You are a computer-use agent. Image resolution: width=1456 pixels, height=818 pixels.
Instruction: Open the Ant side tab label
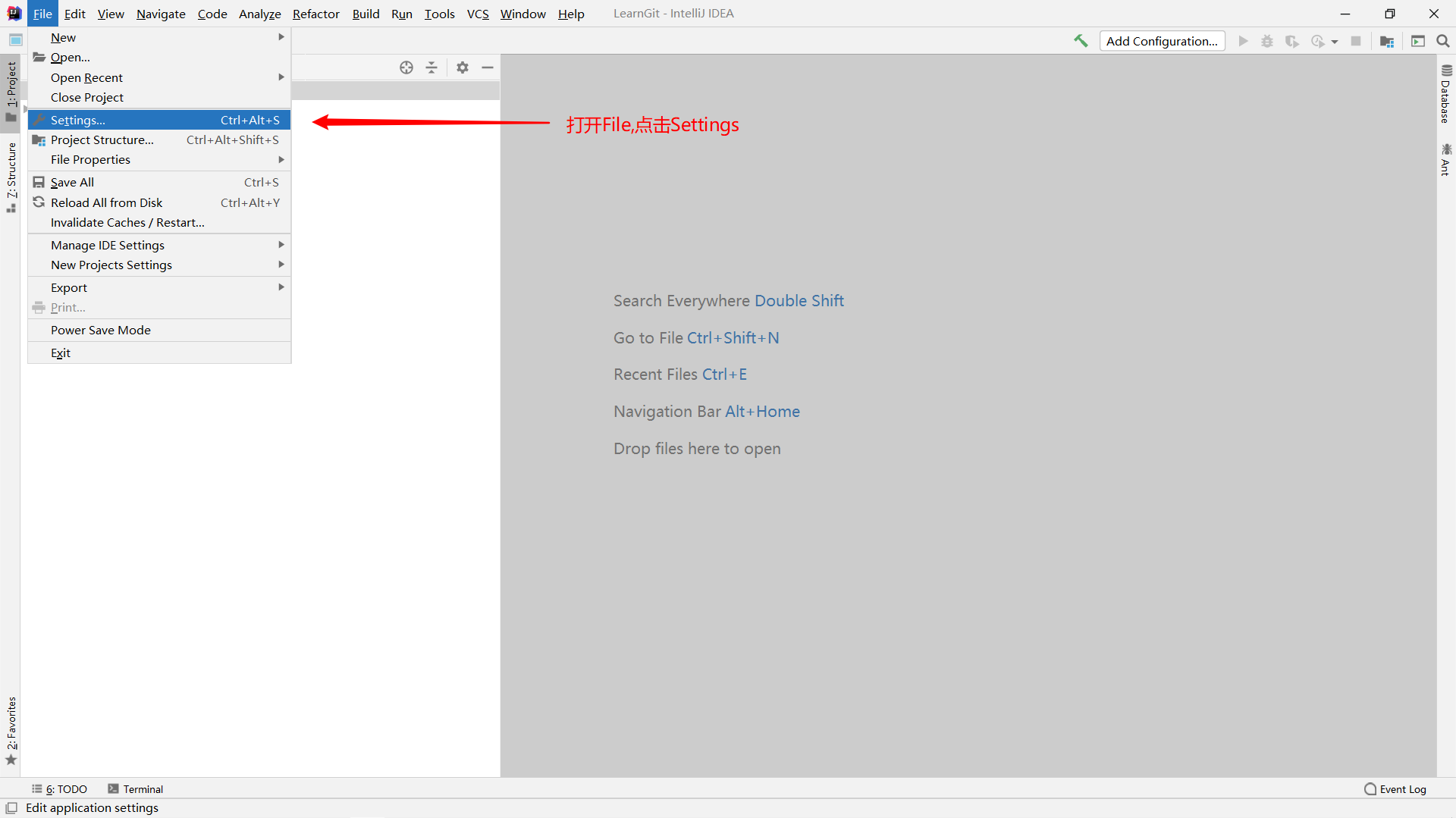1445,168
